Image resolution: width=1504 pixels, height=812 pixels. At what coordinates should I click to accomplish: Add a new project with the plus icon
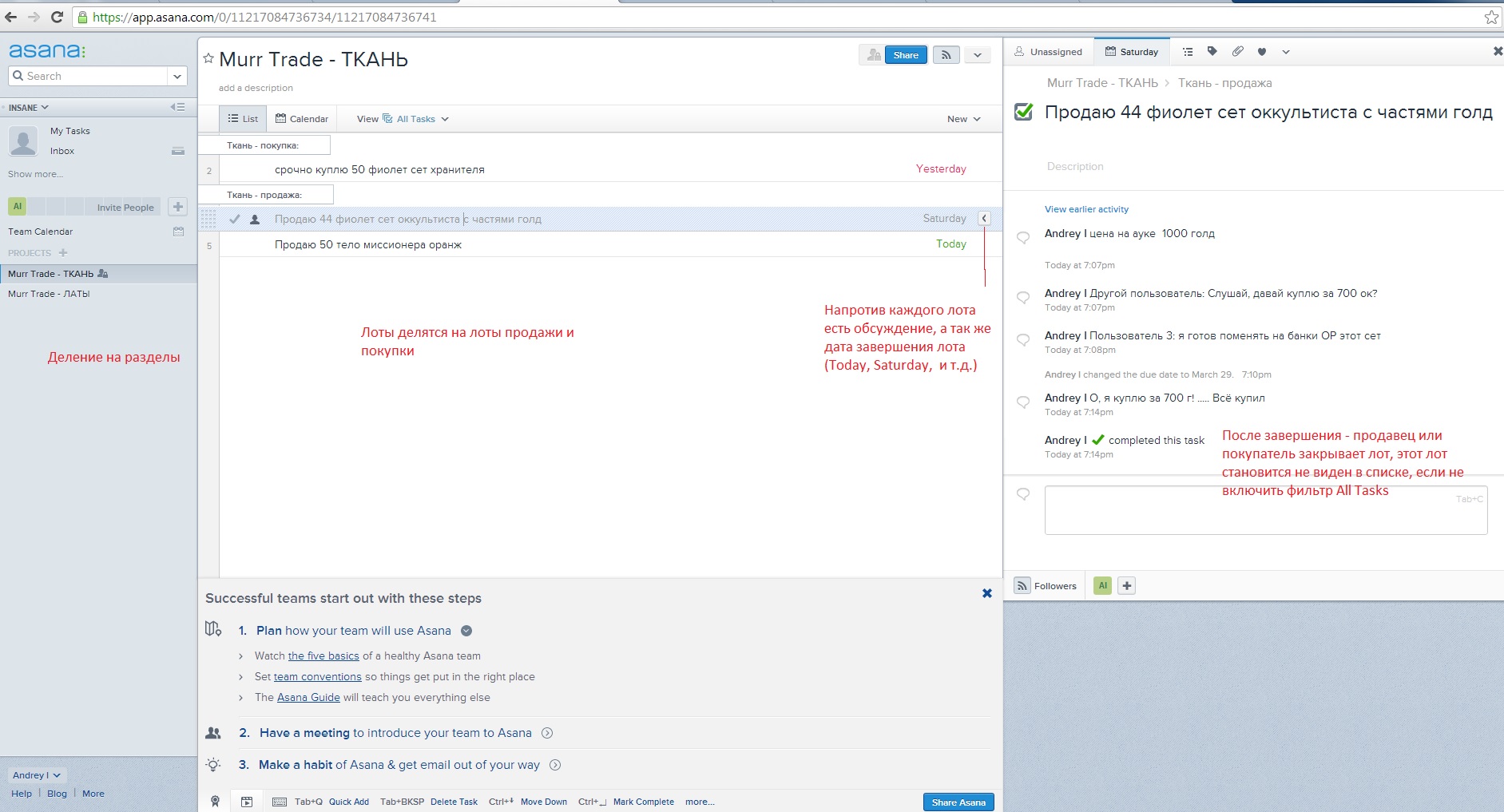point(63,253)
